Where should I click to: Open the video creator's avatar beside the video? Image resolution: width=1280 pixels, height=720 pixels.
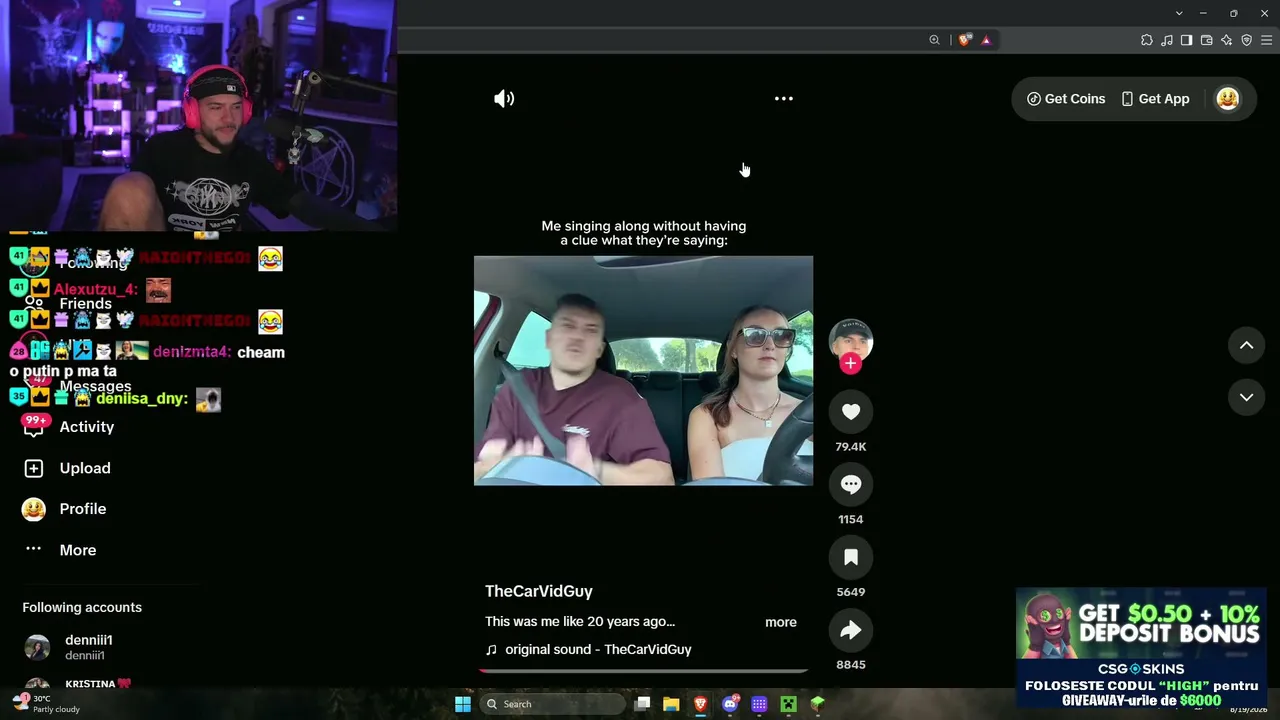(851, 340)
